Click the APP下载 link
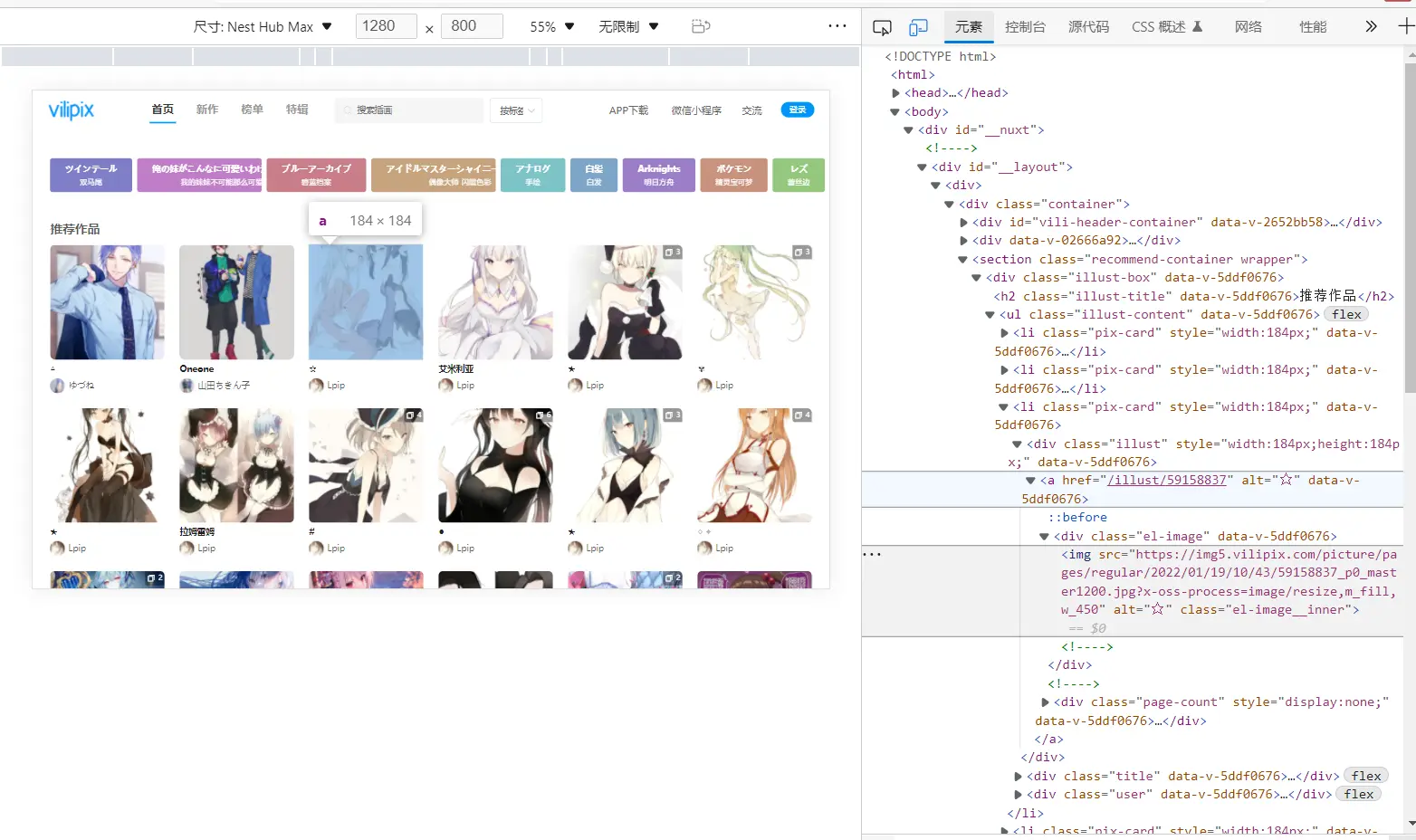Screen dimensions: 1416x840 pyautogui.click(x=628, y=110)
